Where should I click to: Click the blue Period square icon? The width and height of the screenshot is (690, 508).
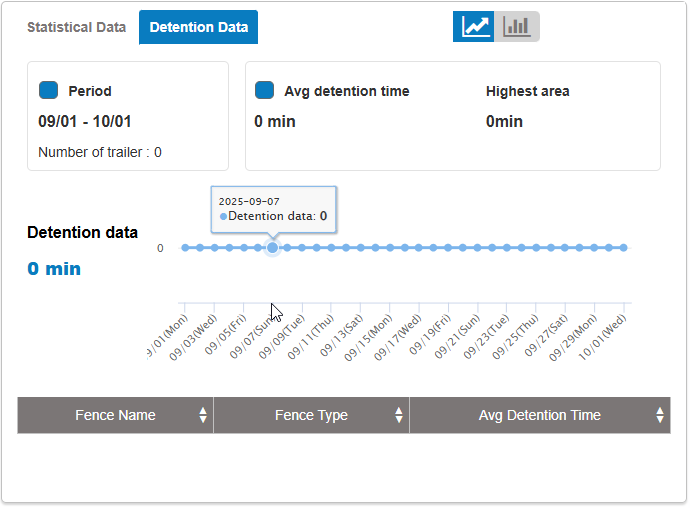click(x=48, y=91)
